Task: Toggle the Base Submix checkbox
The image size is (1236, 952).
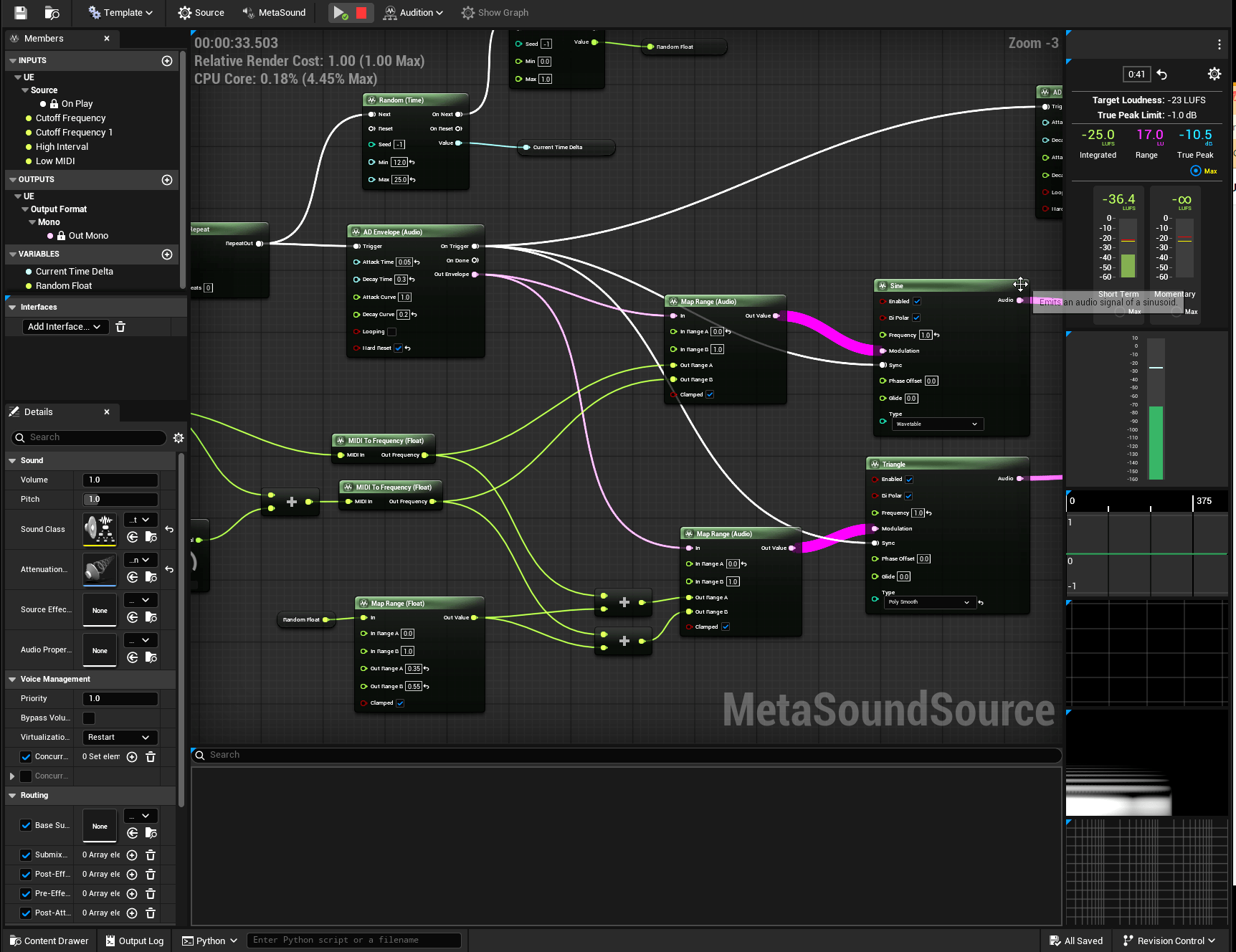Action: (26, 826)
